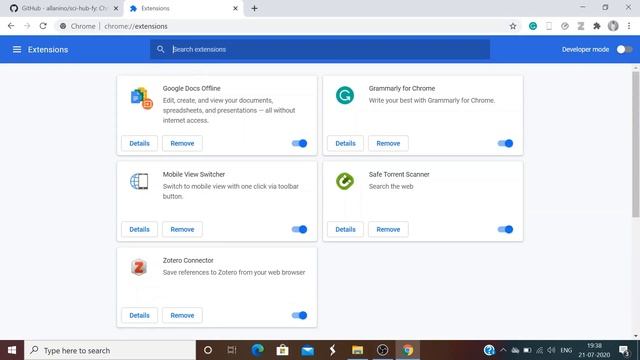This screenshot has width=640, height=360.
Task: Remove the Mobile View Switcher extension
Action: pyautogui.click(x=182, y=229)
